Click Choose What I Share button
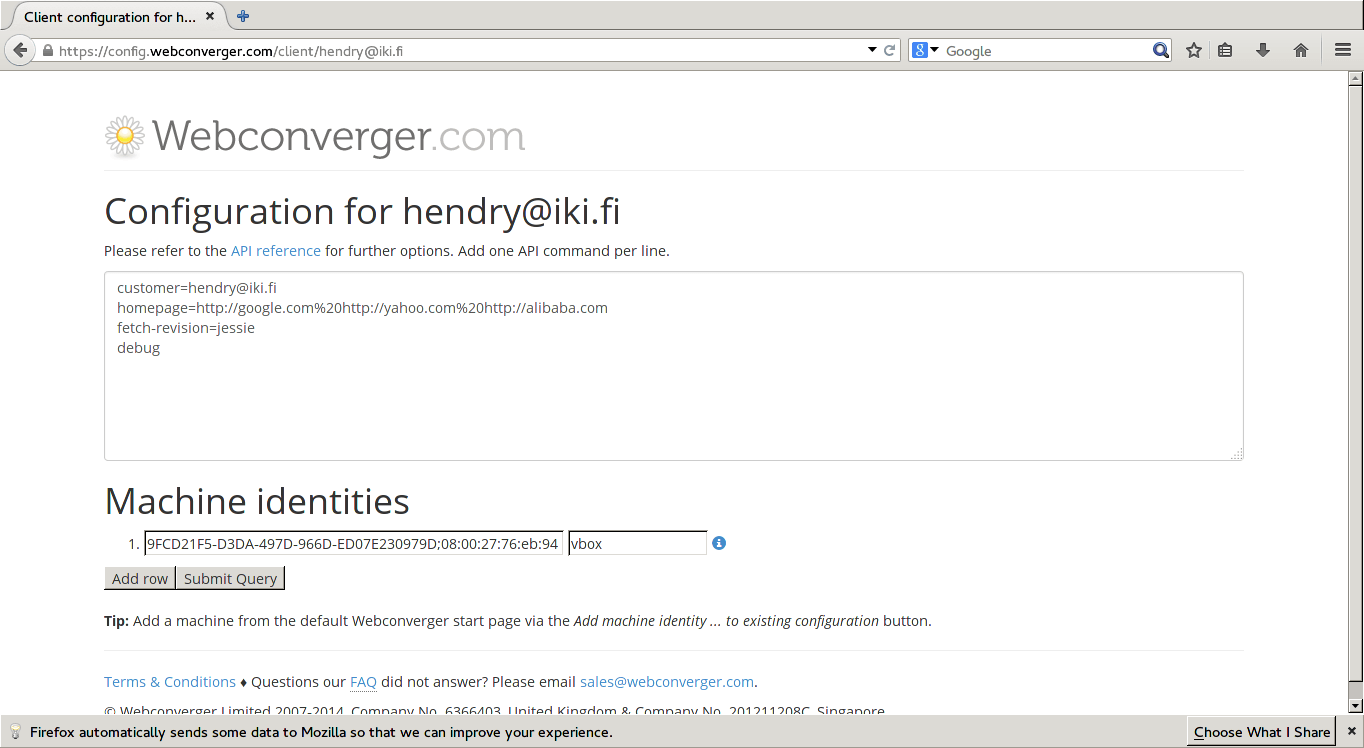Viewport: 1364px width, 748px height. coord(1262,732)
